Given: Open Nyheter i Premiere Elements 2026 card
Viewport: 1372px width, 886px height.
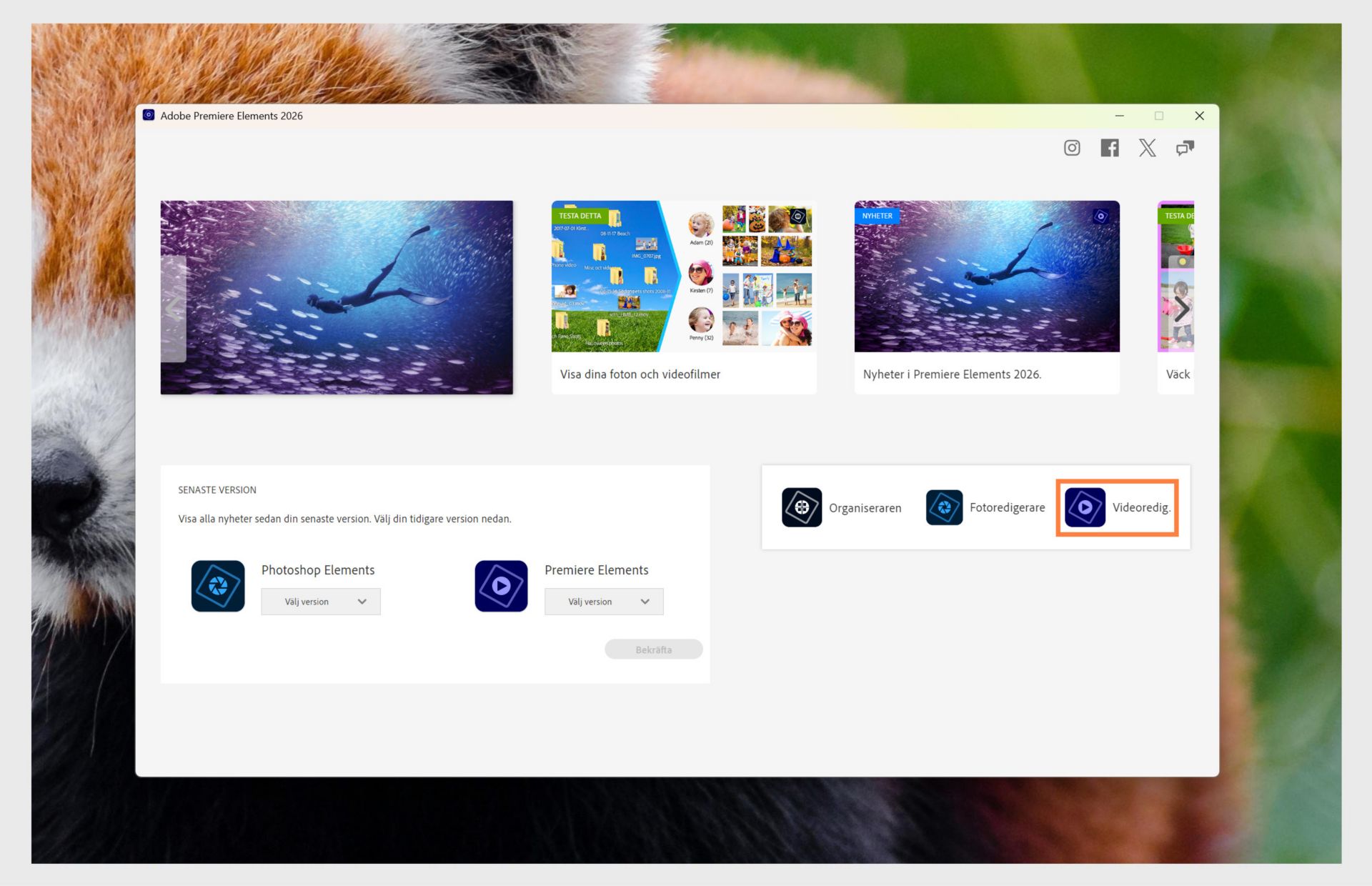Looking at the screenshot, I should pos(986,297).
